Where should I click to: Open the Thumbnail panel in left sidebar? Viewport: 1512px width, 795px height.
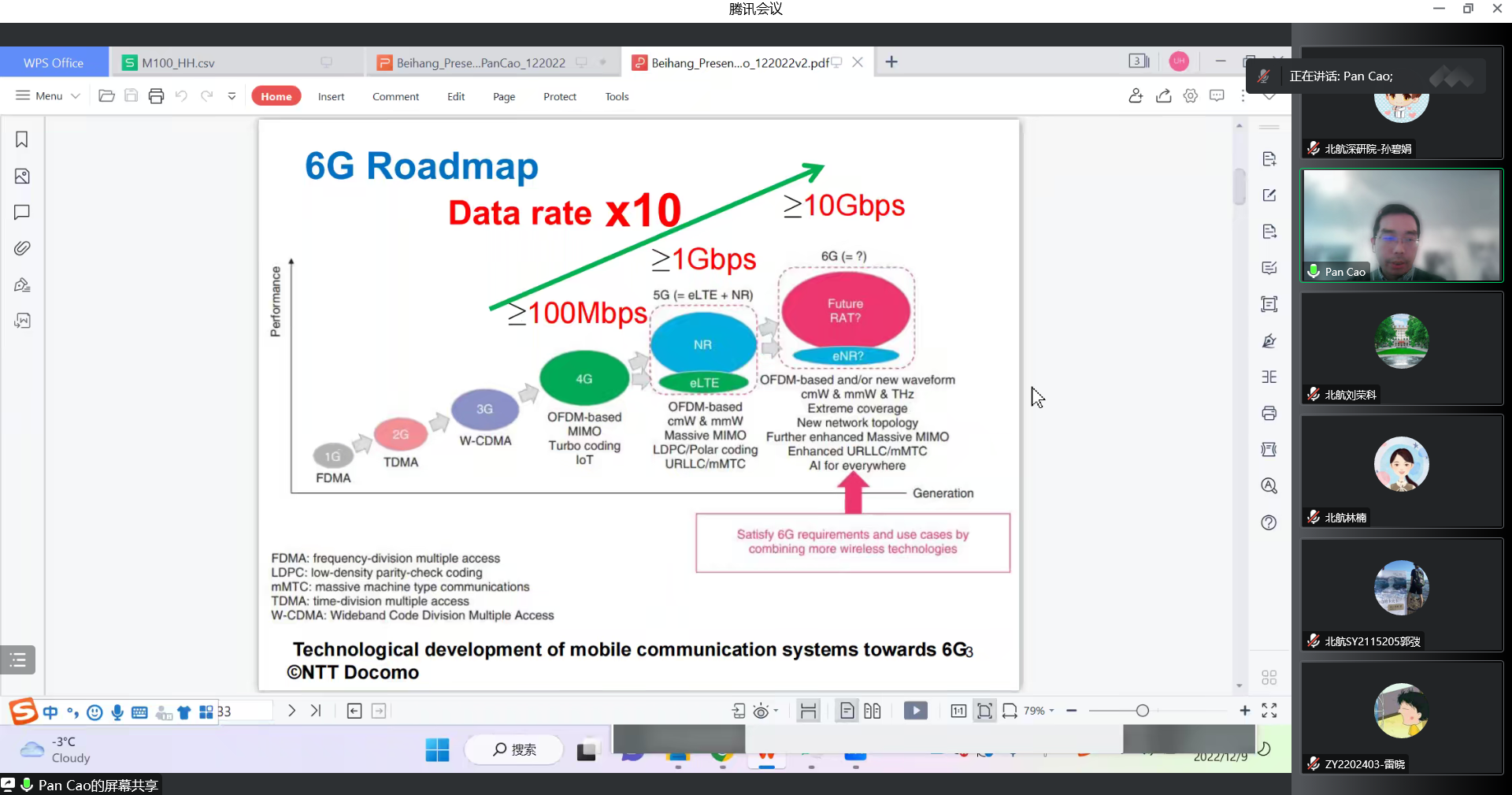tap(22, 176)
